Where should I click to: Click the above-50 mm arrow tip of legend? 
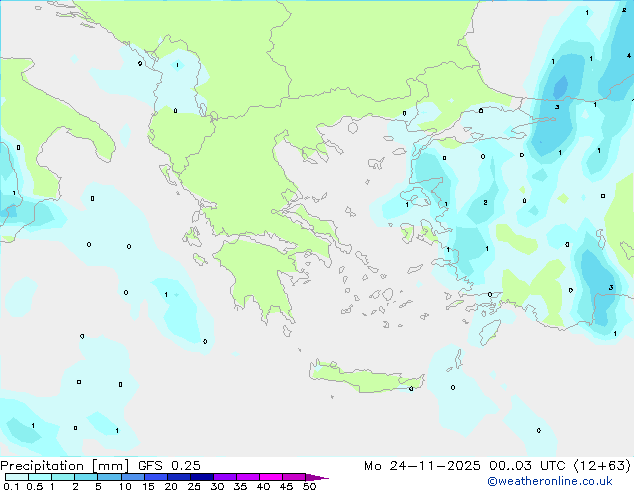[x=317, y=477]
